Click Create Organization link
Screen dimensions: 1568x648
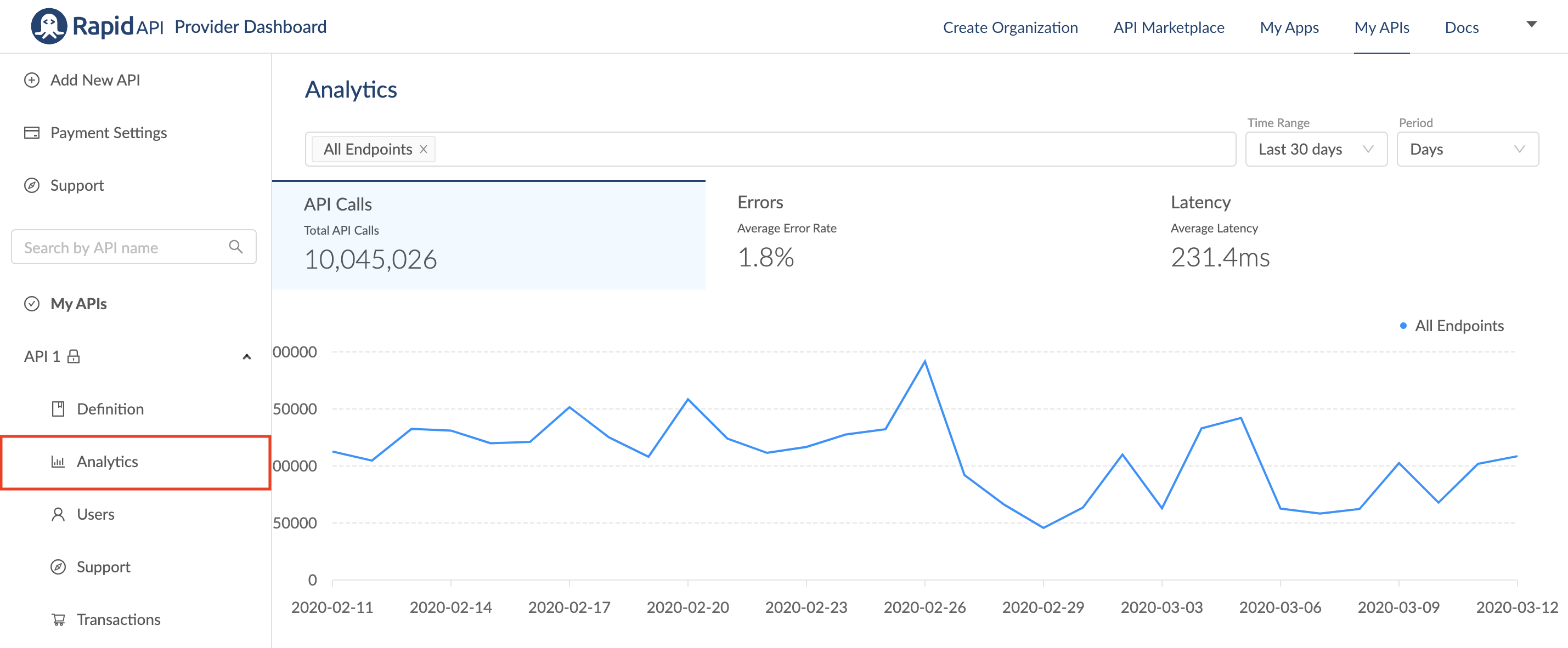1010,27
